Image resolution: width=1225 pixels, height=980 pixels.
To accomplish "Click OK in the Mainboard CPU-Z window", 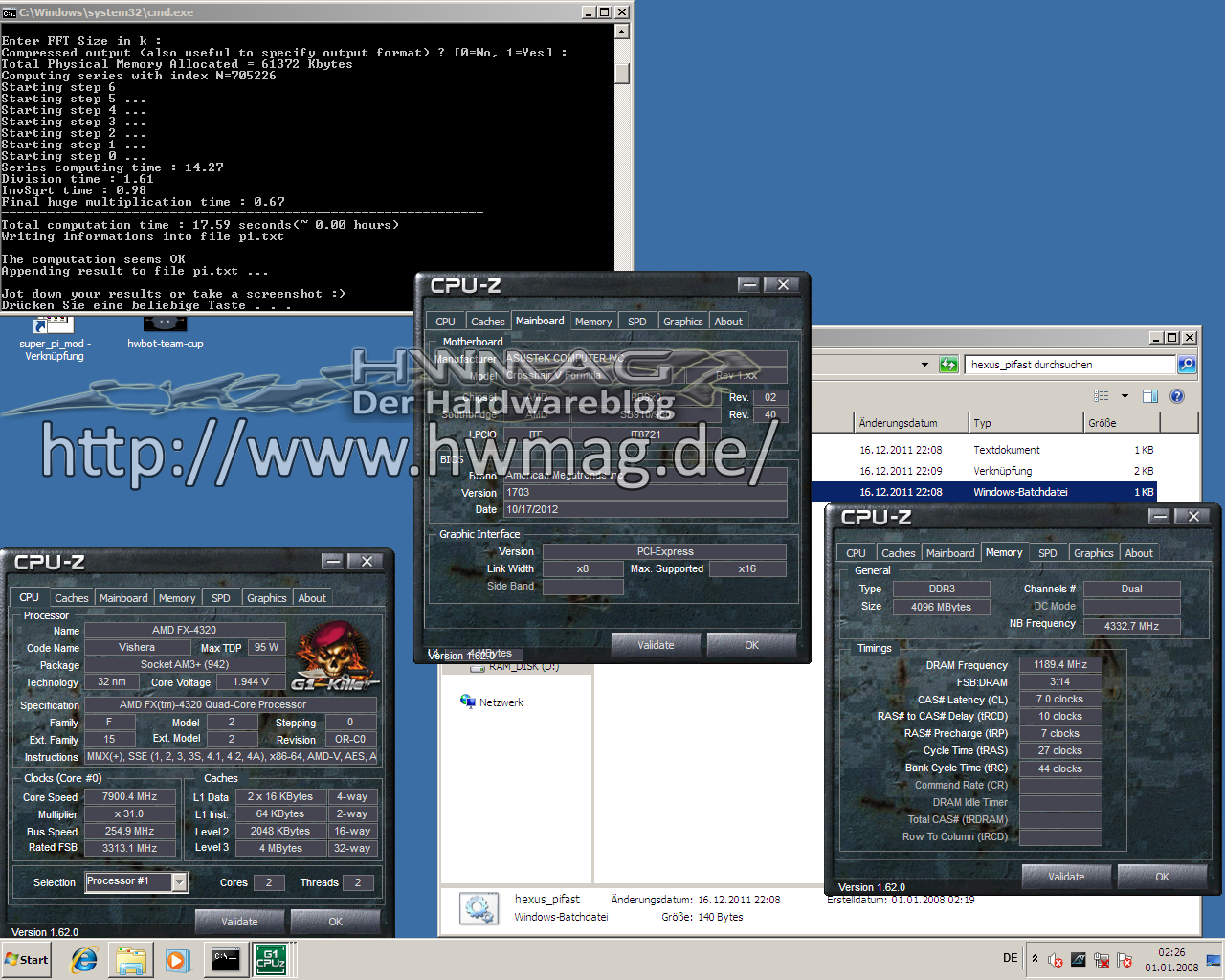I will (752, 645).
